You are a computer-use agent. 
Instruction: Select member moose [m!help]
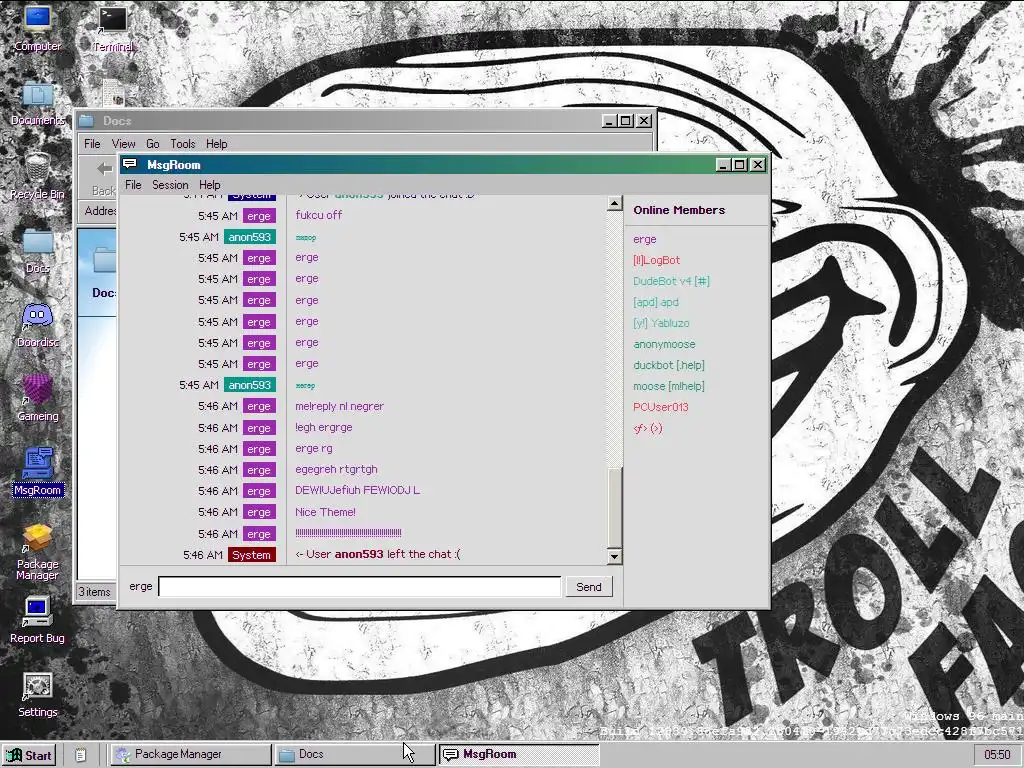tap(669, 386)
